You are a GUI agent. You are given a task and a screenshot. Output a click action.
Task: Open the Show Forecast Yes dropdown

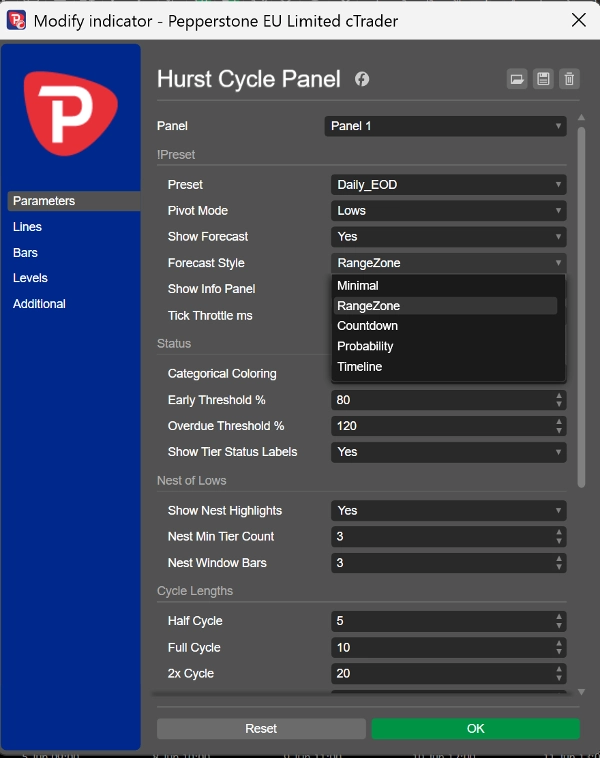449,236
